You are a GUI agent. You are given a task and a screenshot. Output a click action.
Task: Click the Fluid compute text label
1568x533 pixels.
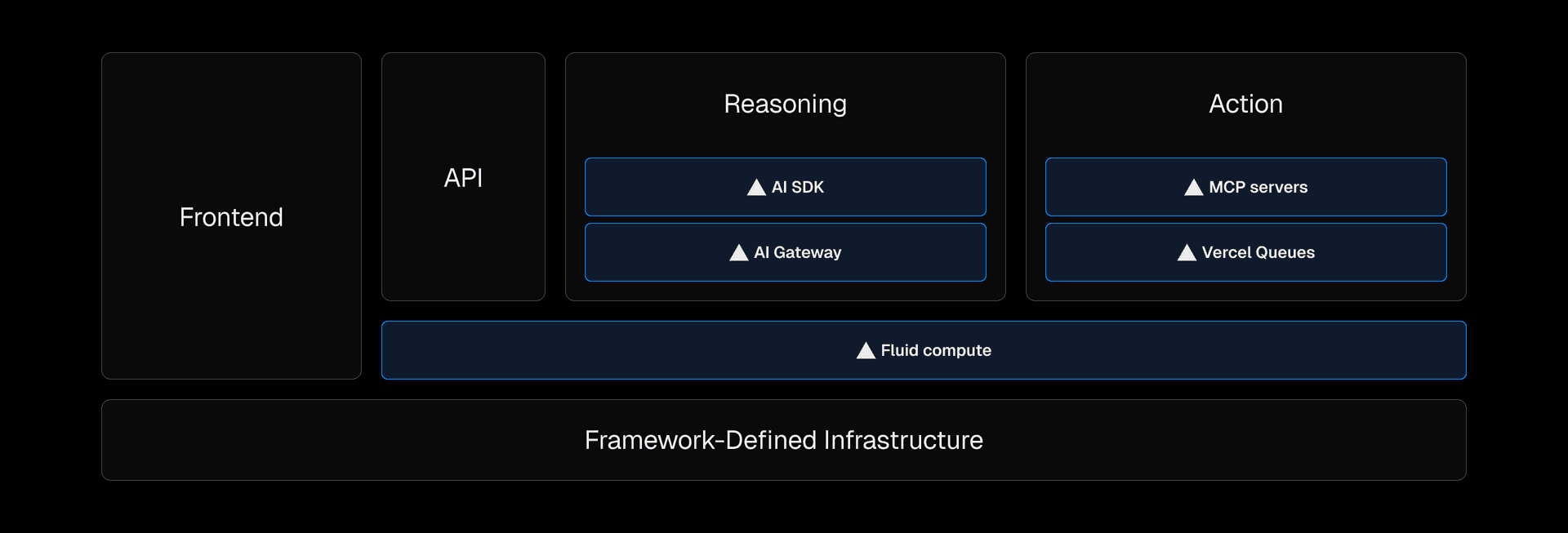coord(936,350)
